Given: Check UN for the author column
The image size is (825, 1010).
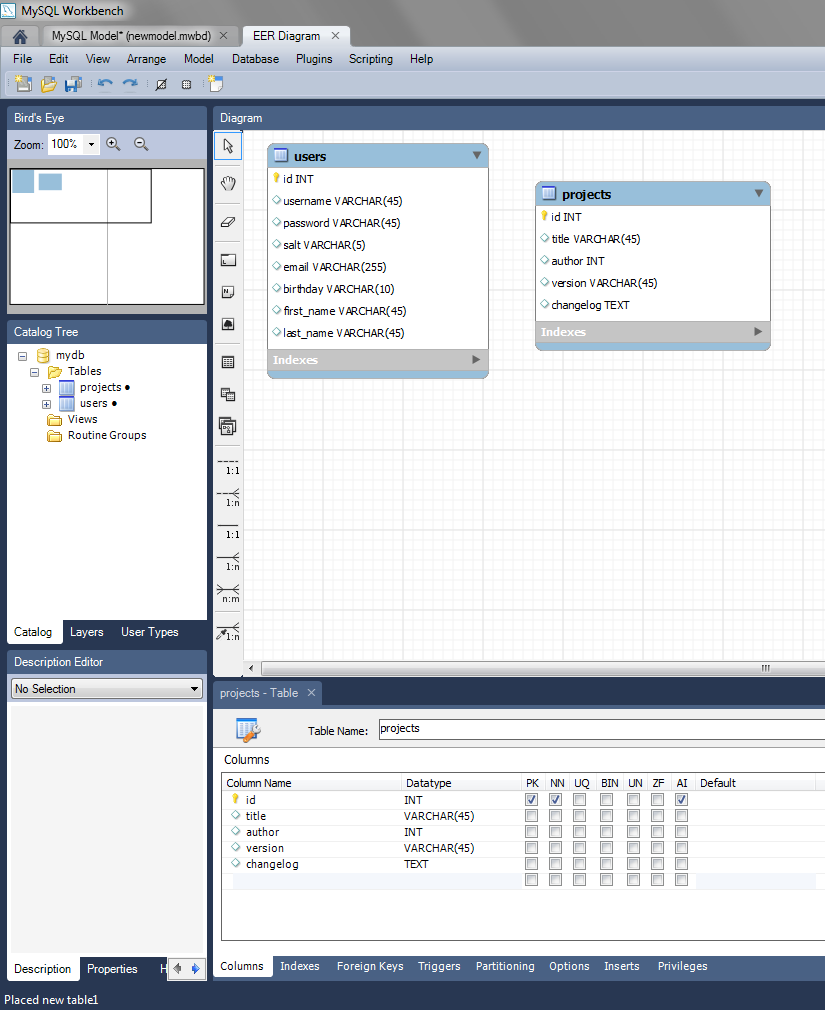Looking at the screenshot, I should tap(634, 832).
